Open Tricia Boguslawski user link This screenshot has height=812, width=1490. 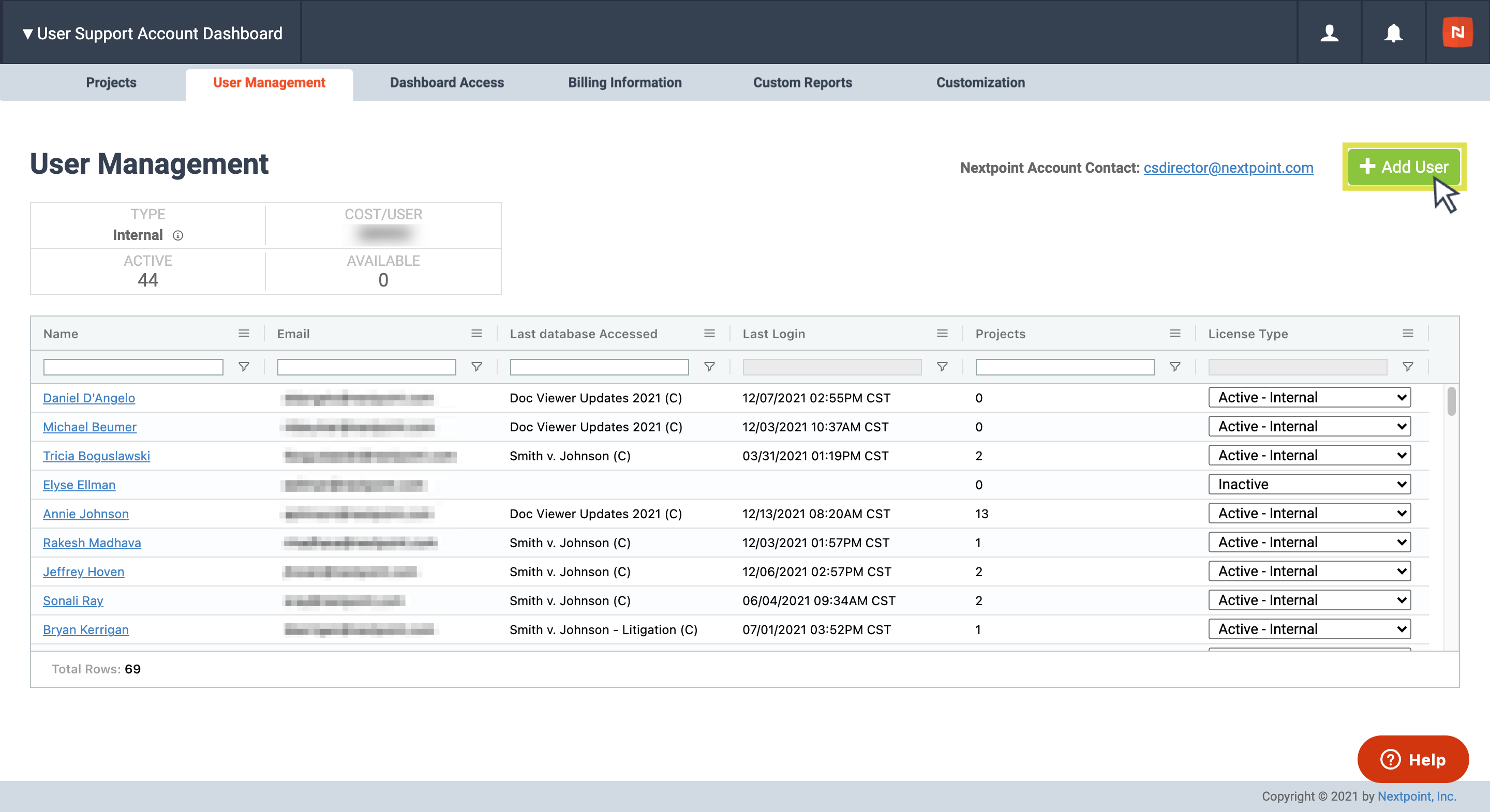[x=97, y=456]
